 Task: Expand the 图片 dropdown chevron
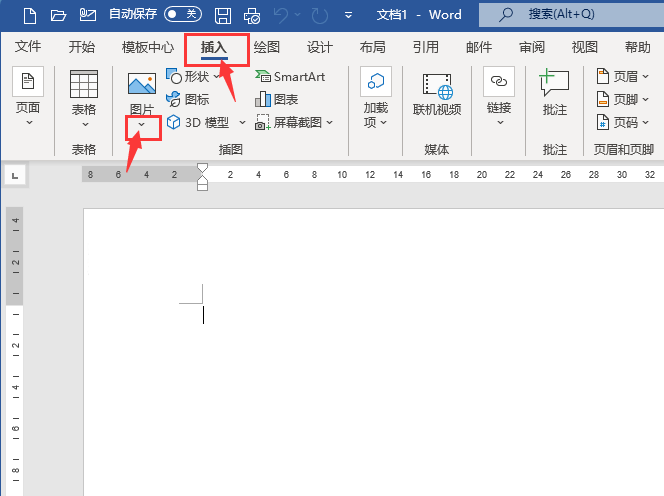point(141,125)
